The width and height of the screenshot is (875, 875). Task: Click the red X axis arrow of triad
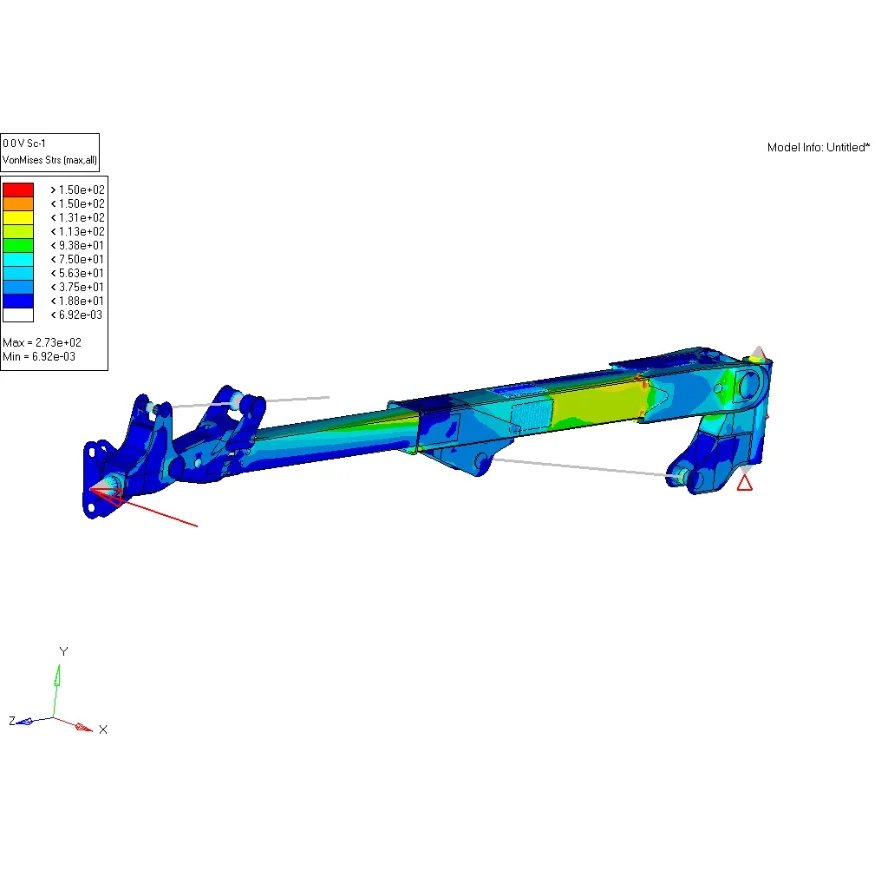click(80, 725)
